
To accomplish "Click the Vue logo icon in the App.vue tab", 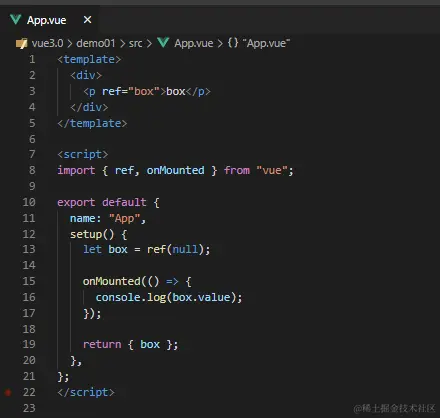I will (x=16, y=20).
